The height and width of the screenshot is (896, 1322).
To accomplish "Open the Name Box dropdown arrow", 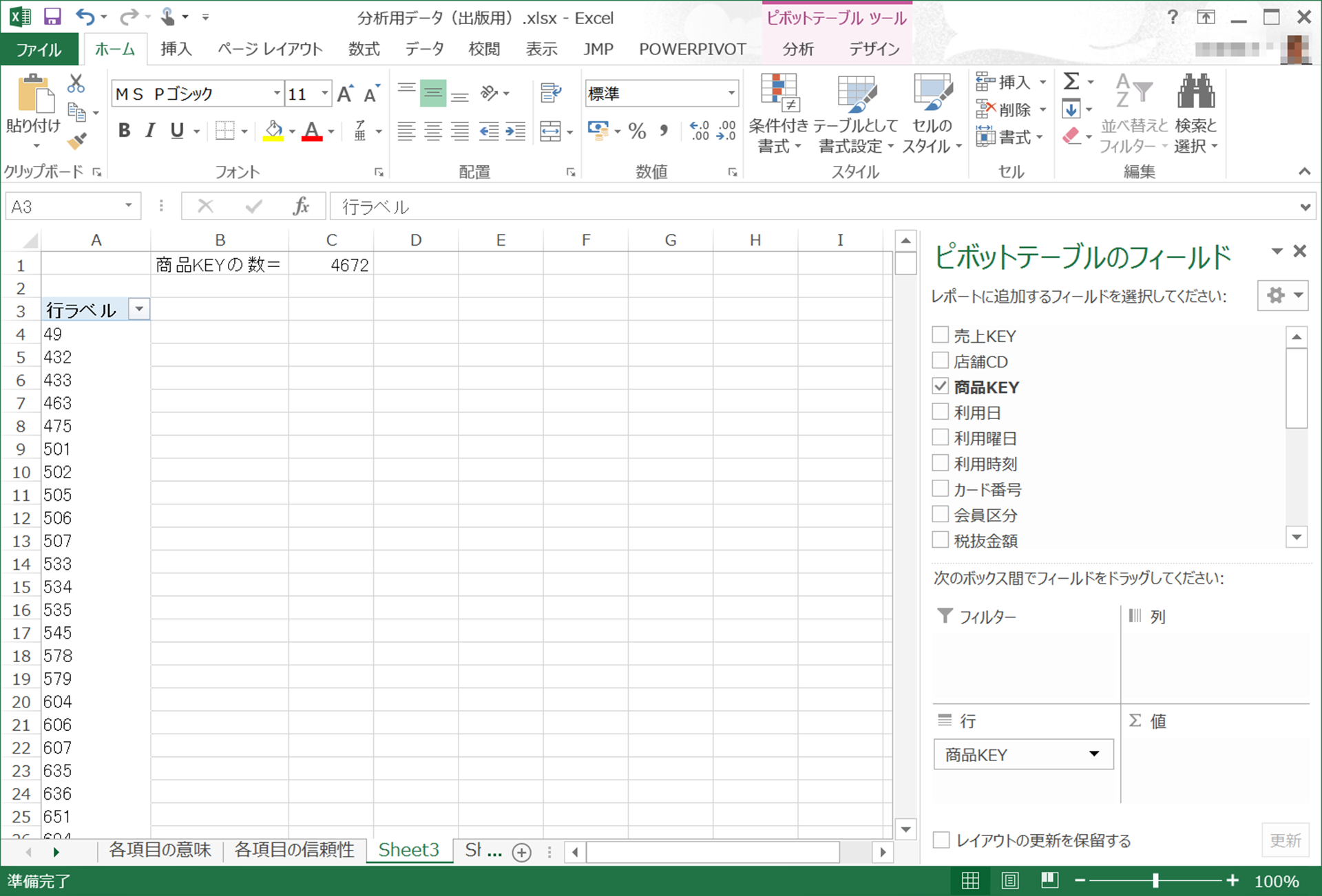I will pos(129,206).
